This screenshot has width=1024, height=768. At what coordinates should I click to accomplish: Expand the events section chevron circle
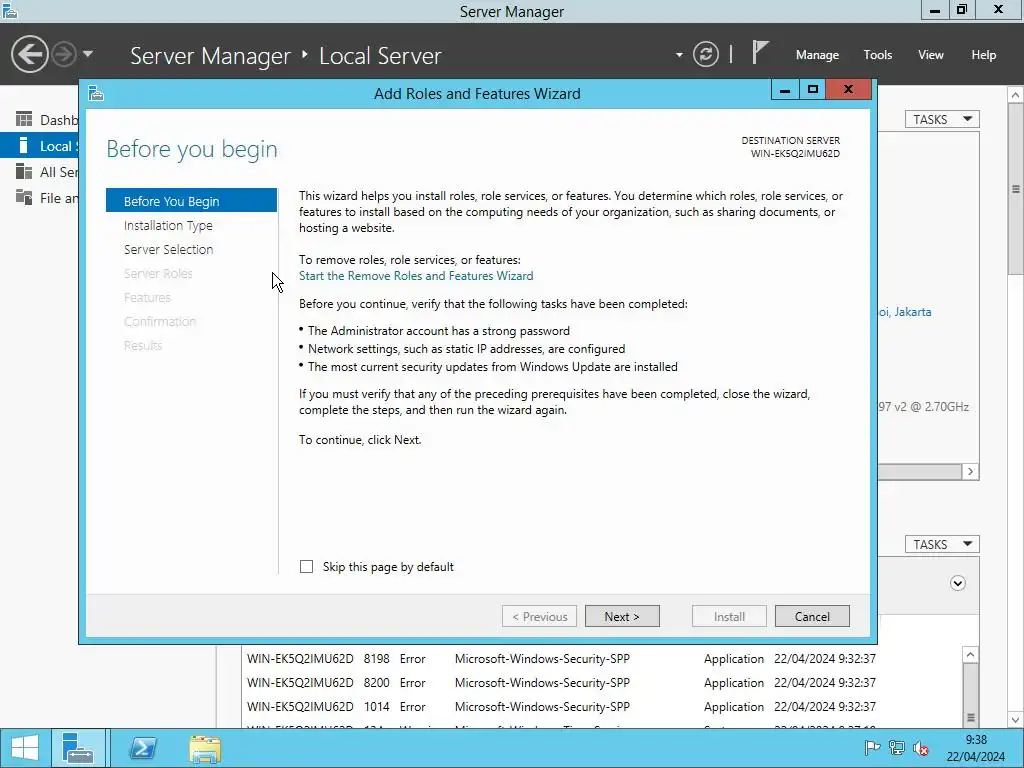957,583
